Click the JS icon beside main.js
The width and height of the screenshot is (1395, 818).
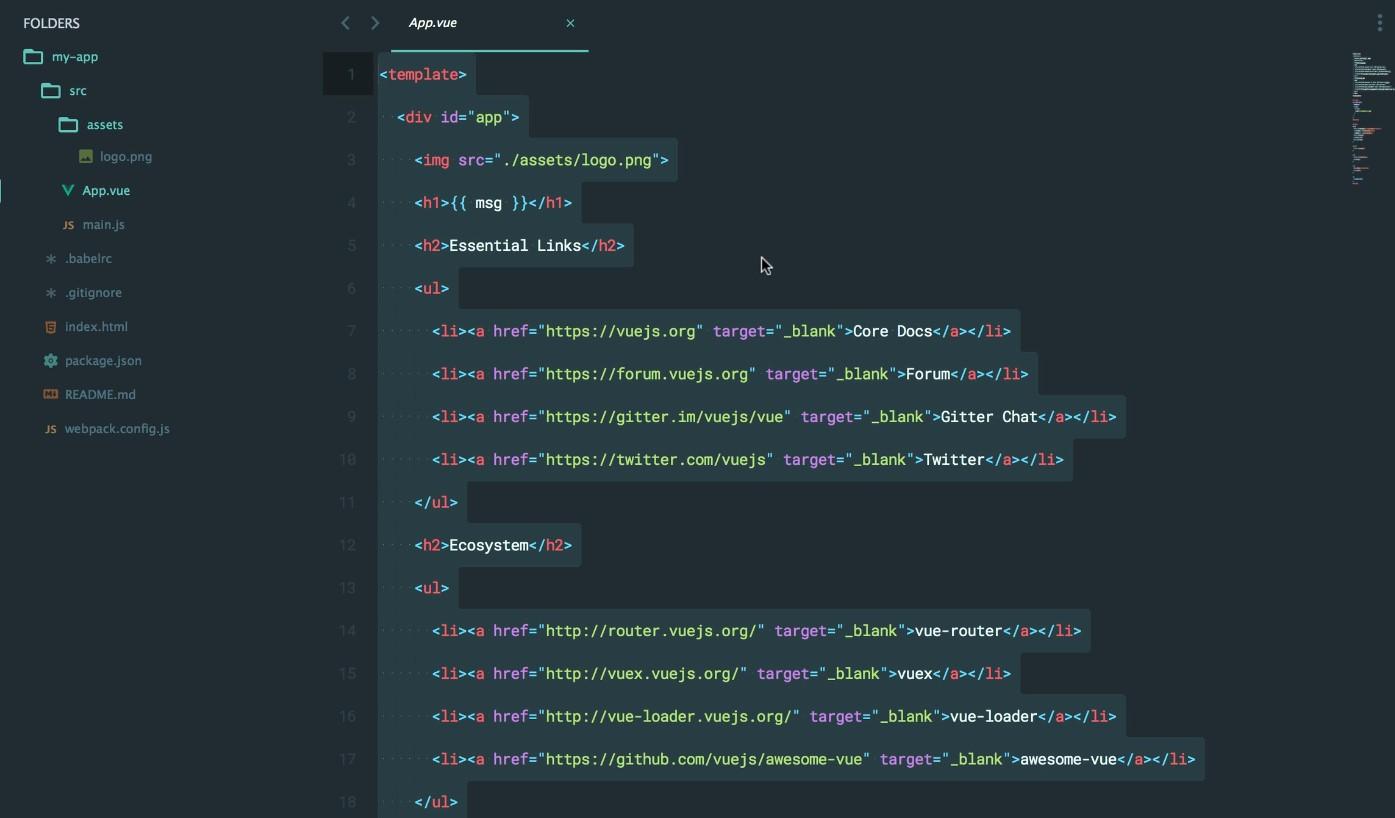pyautogui.click(x=68, y=225)
